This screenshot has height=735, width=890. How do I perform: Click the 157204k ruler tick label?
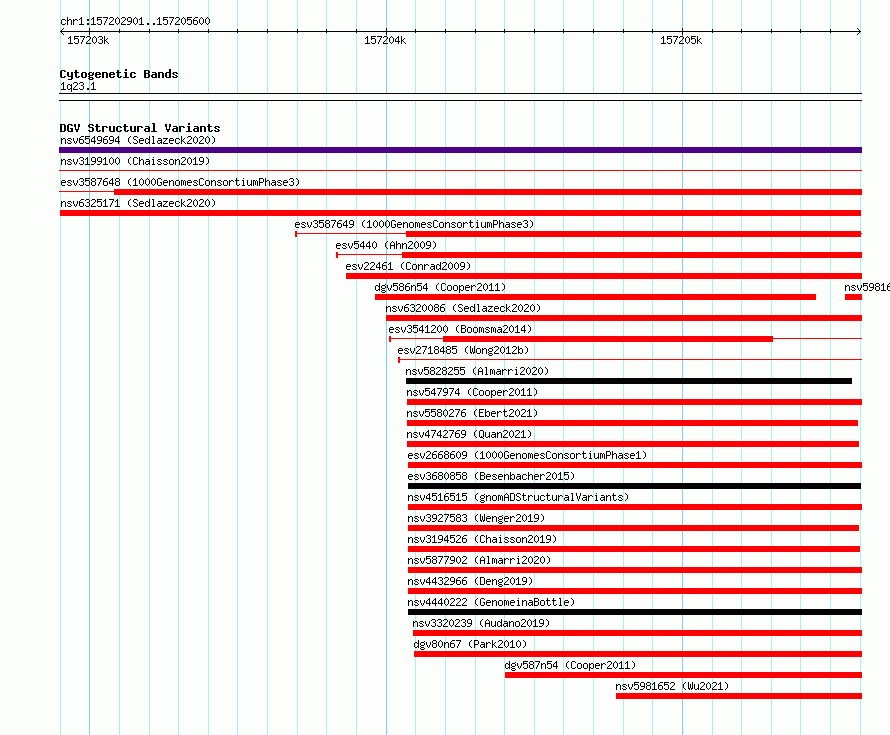(x=385, y=40)
